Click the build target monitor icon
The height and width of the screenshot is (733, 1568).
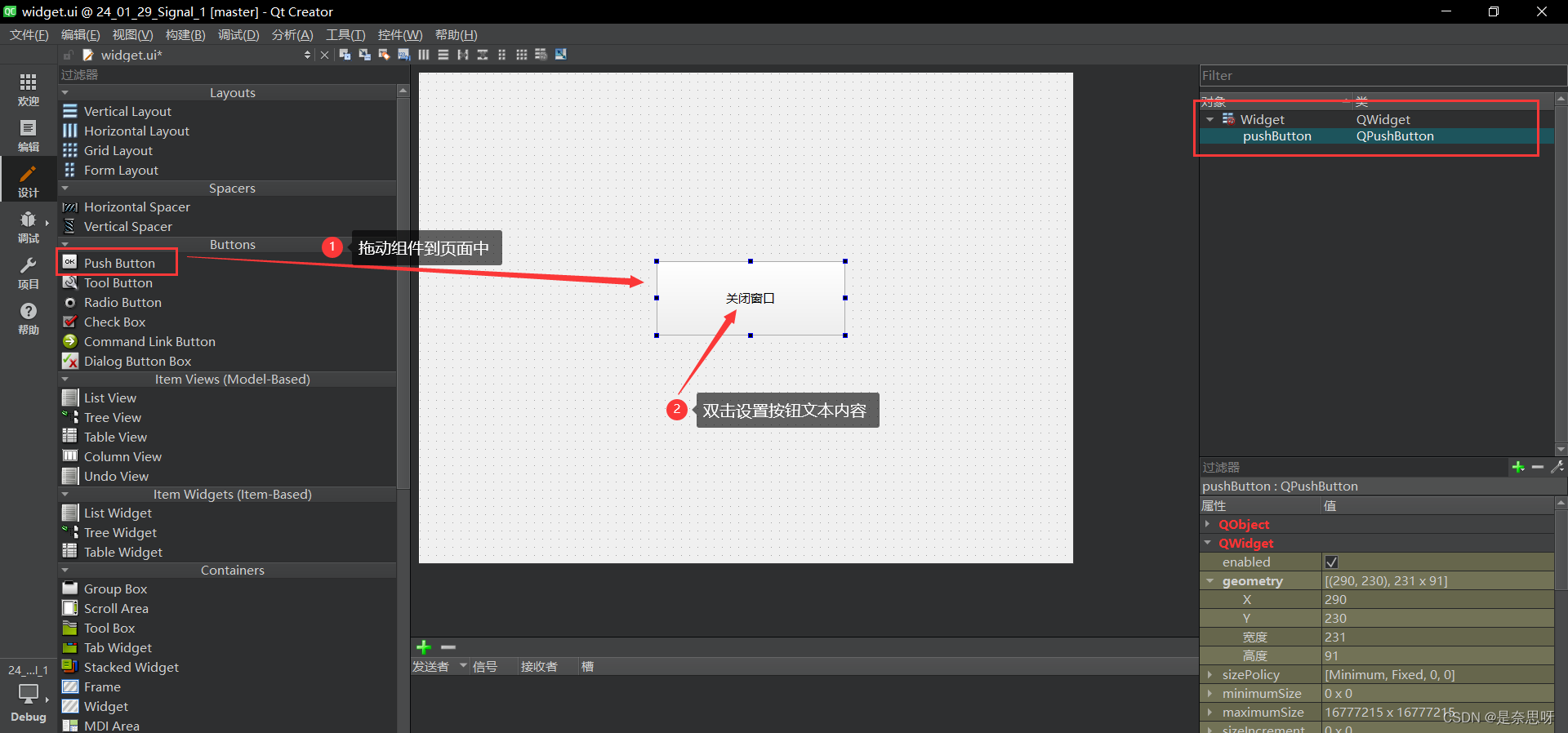28,694
